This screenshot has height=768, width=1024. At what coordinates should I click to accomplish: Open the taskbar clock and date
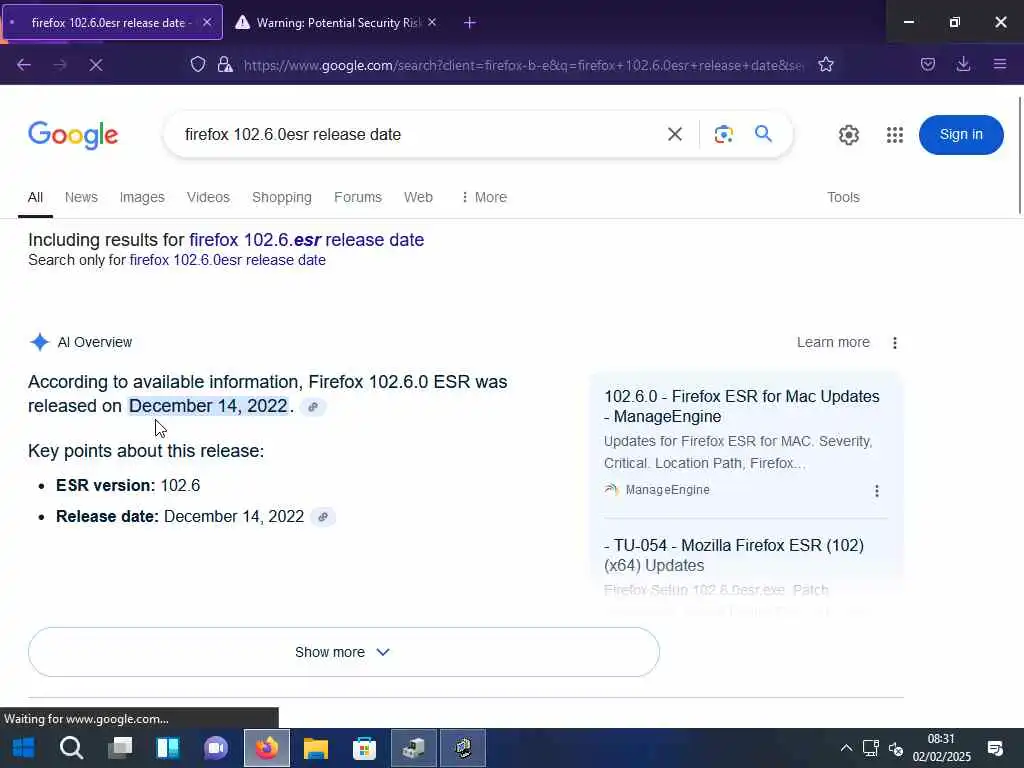coord(941,748)
